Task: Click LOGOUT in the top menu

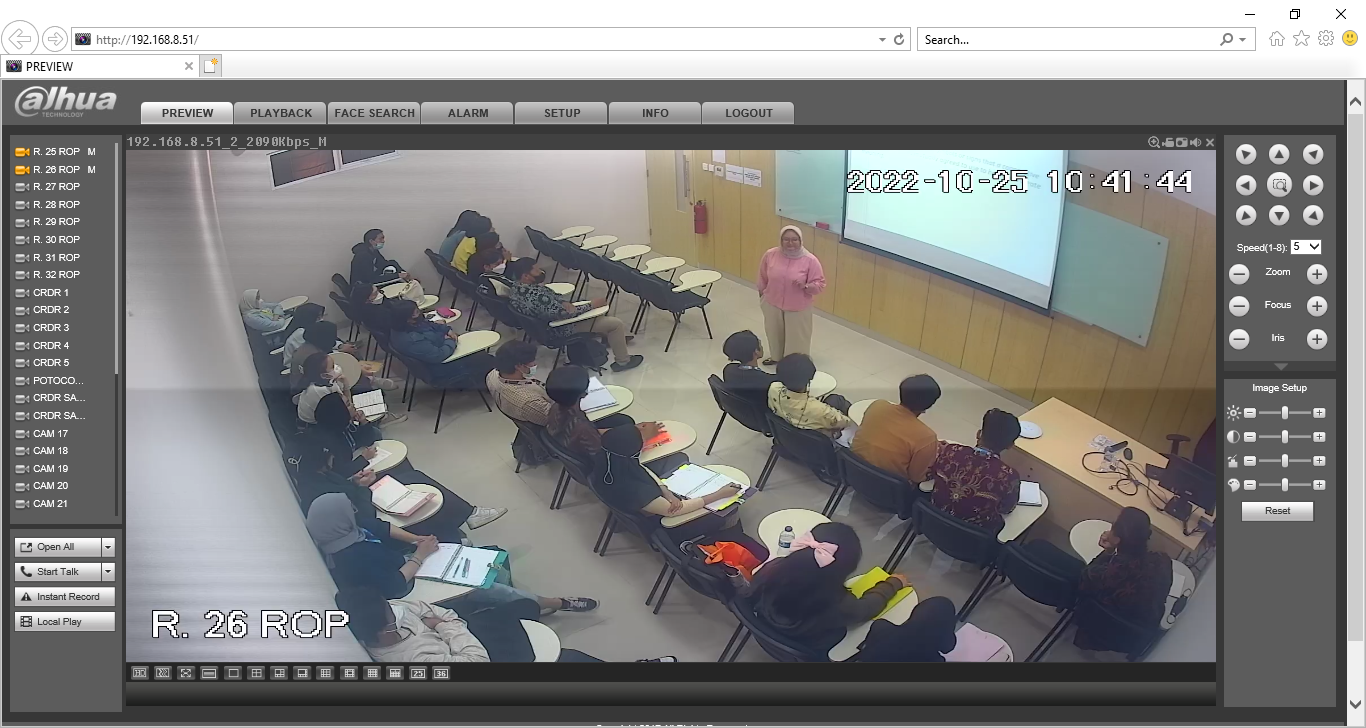Action: 749,113
